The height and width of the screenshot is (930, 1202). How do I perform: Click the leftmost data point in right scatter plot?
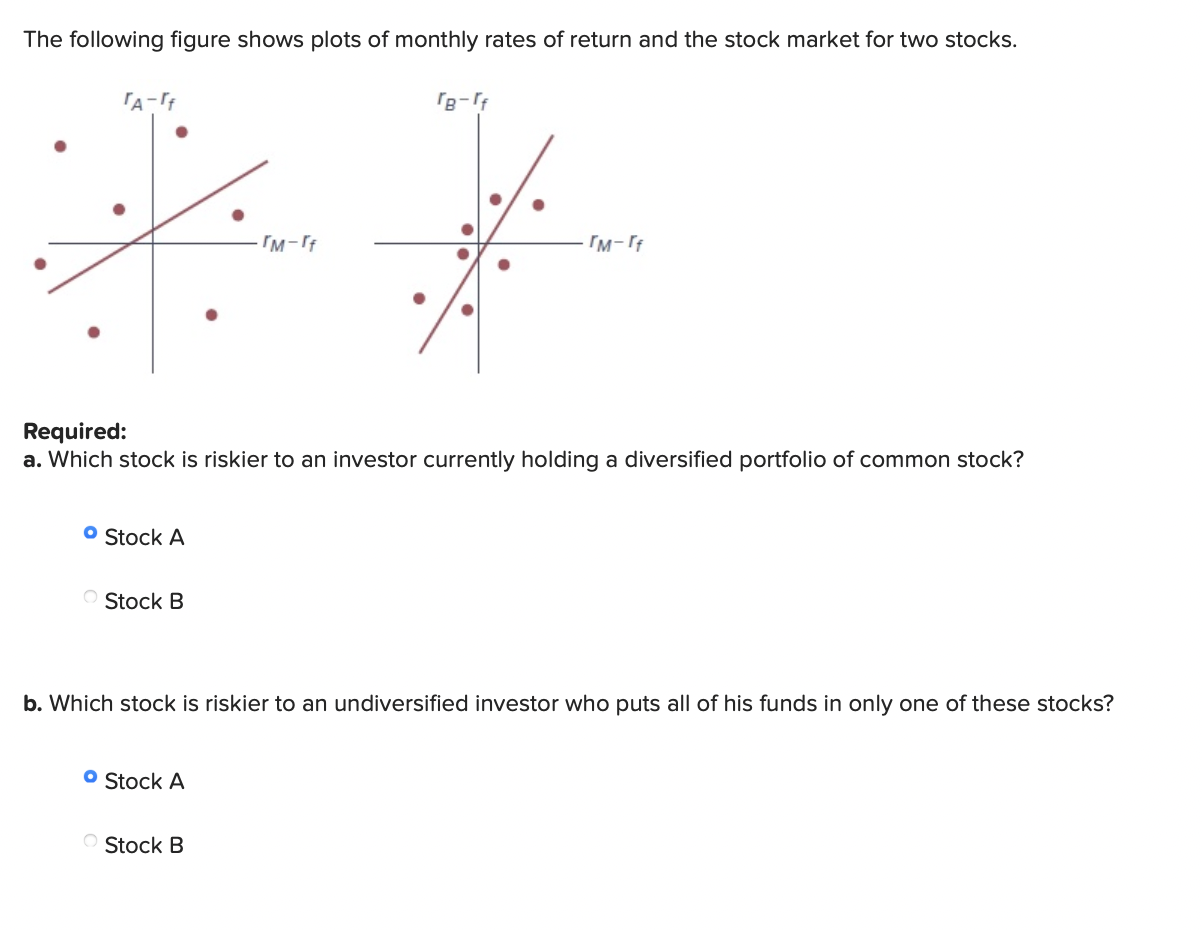point(419,297)
